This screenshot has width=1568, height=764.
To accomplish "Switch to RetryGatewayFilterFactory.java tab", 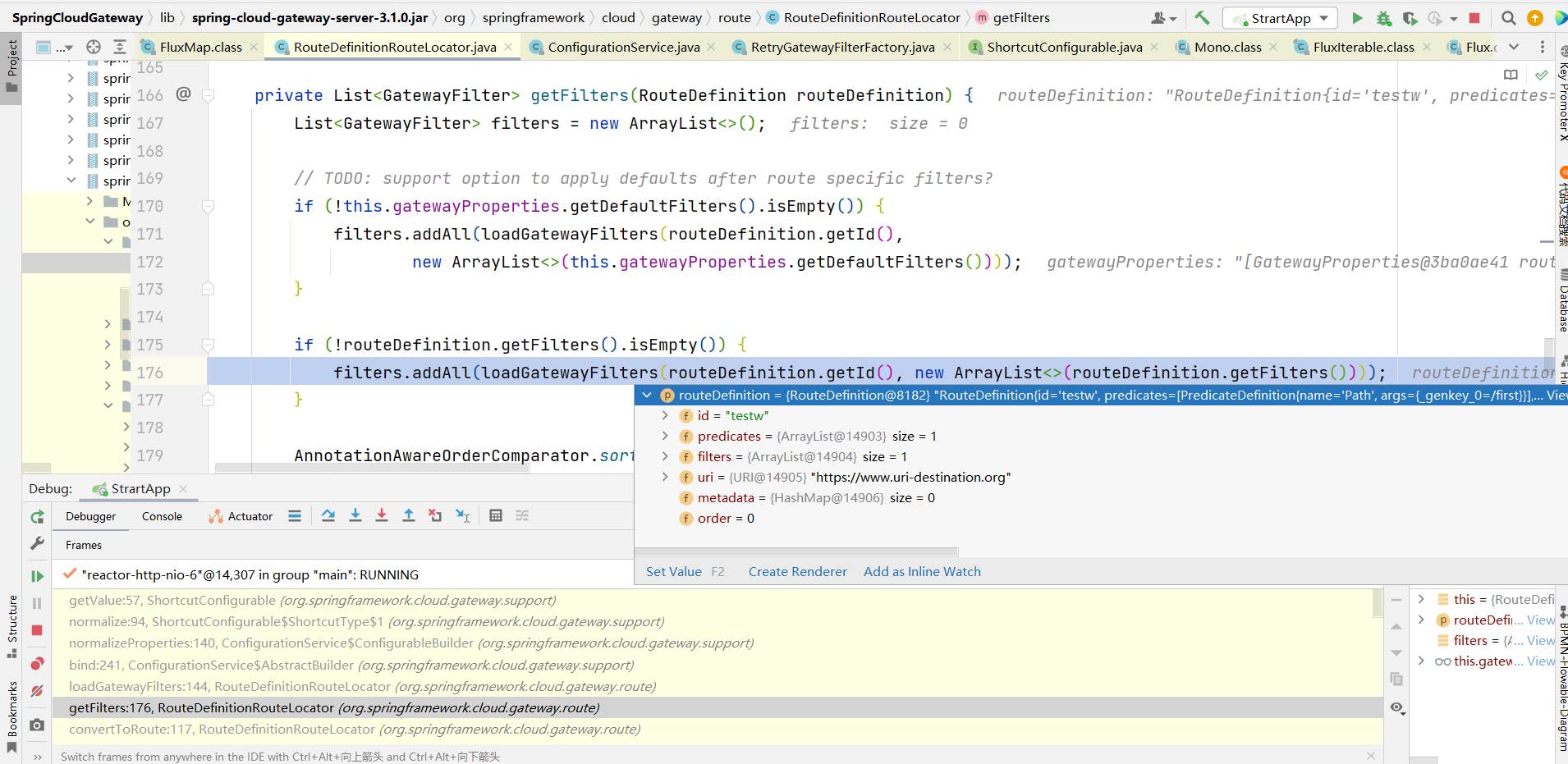I will (841, 47).
